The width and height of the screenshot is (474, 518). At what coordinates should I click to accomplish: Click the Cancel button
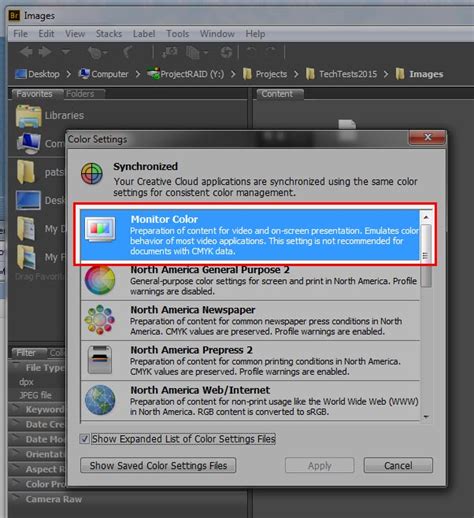tap(398, 465)
